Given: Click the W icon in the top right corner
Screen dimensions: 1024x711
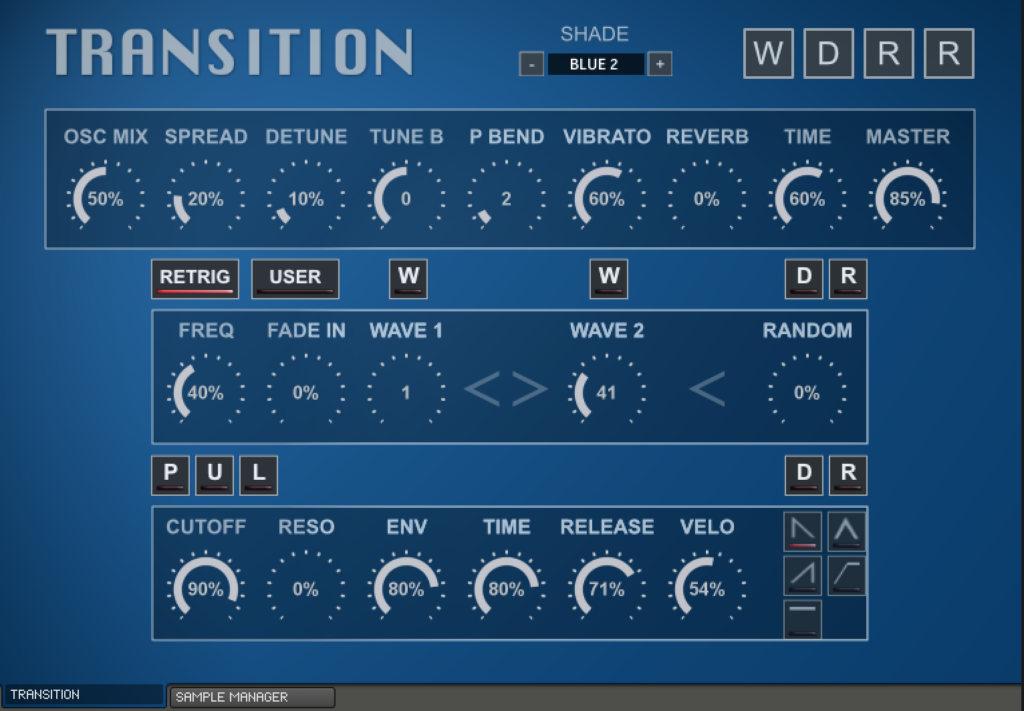Looking at the screenshot, I should click(x=768, y=54).
